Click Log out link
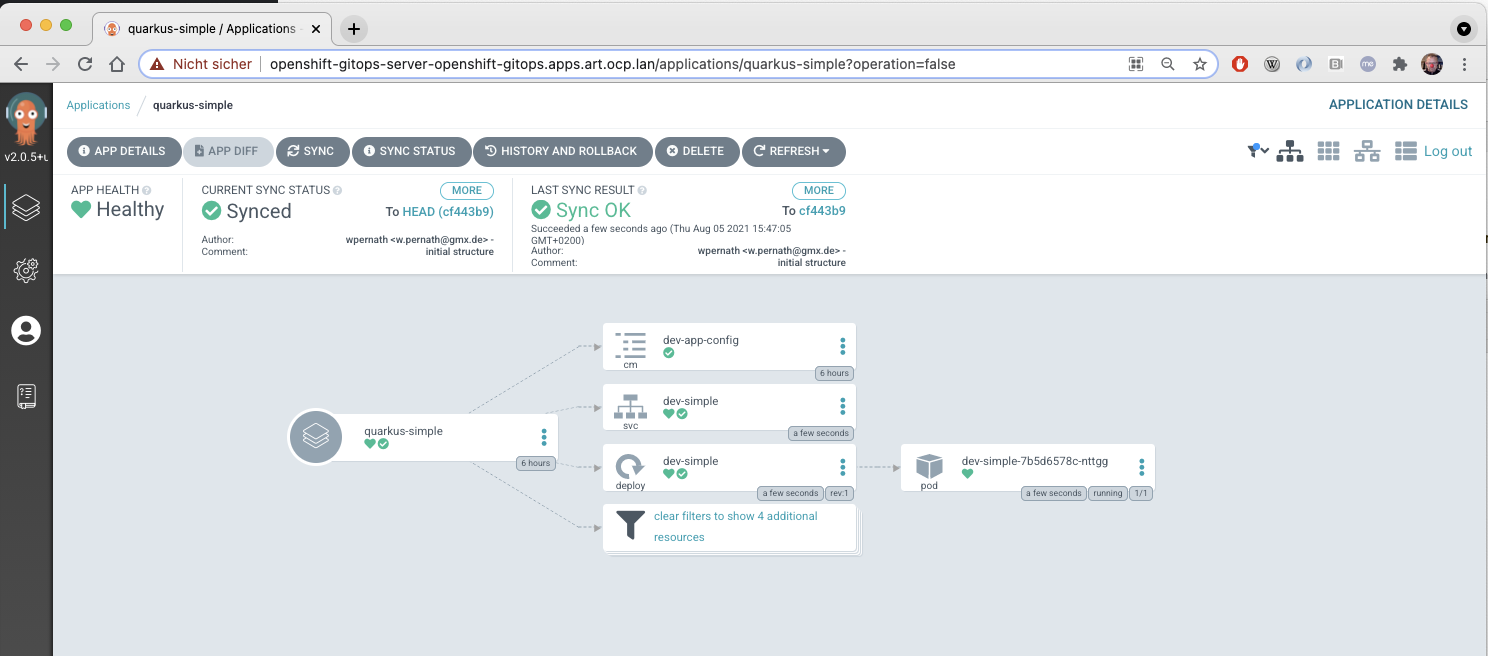 click(x=1448, y=151)
